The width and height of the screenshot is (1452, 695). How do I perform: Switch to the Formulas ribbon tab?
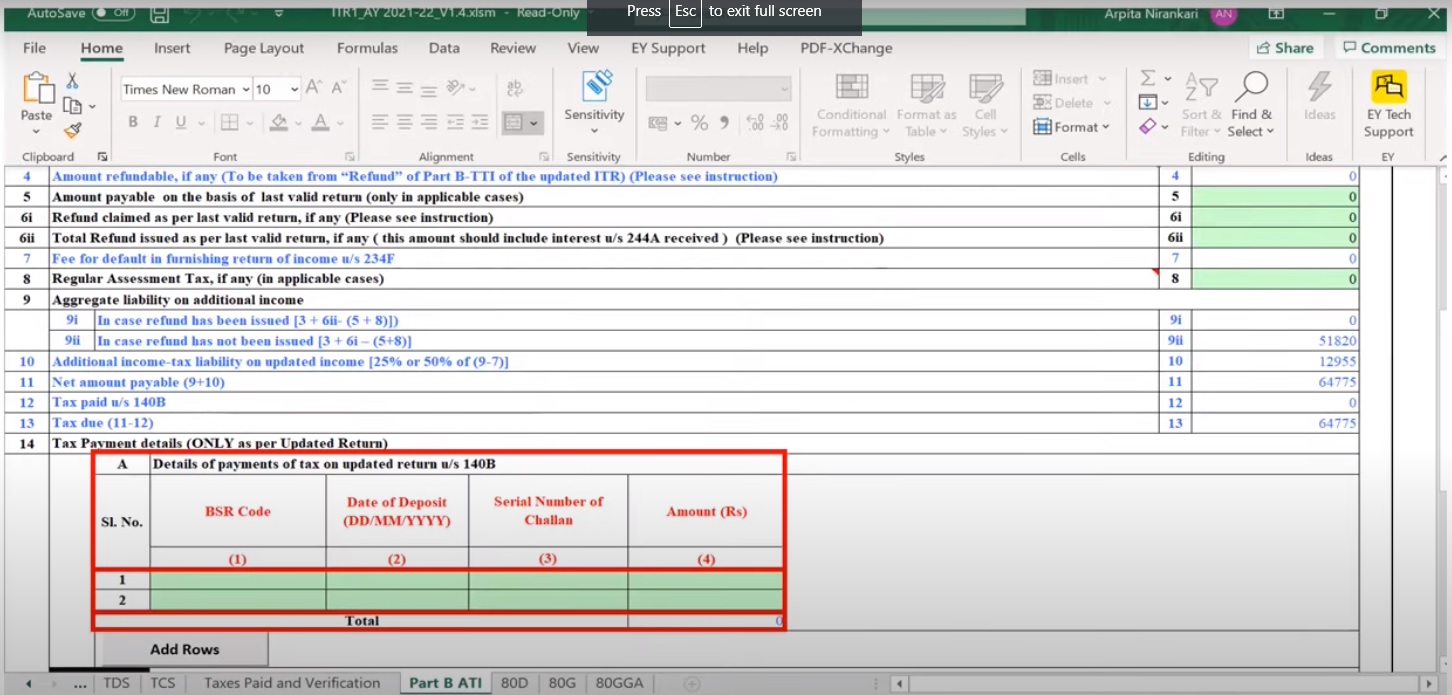(367, 48)
